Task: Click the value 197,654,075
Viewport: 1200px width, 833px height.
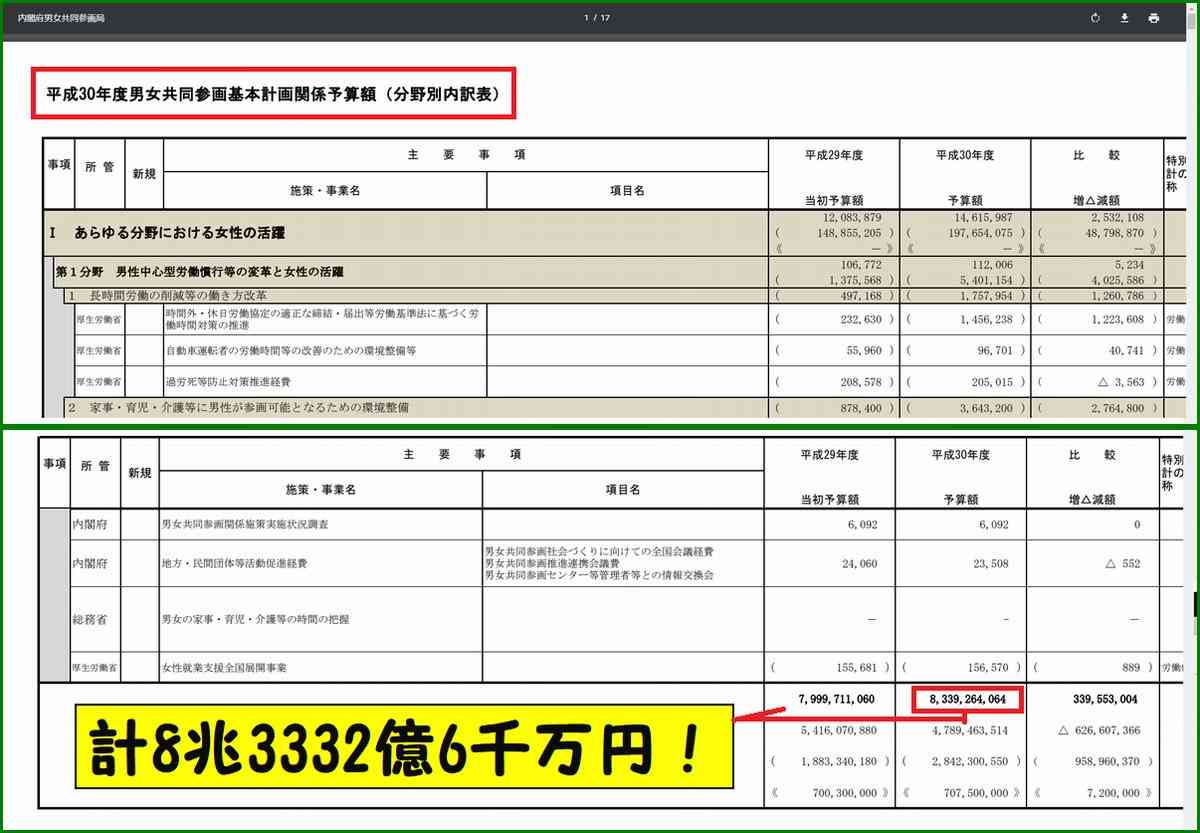Action: pyautogui.click(x=979, y=232)
